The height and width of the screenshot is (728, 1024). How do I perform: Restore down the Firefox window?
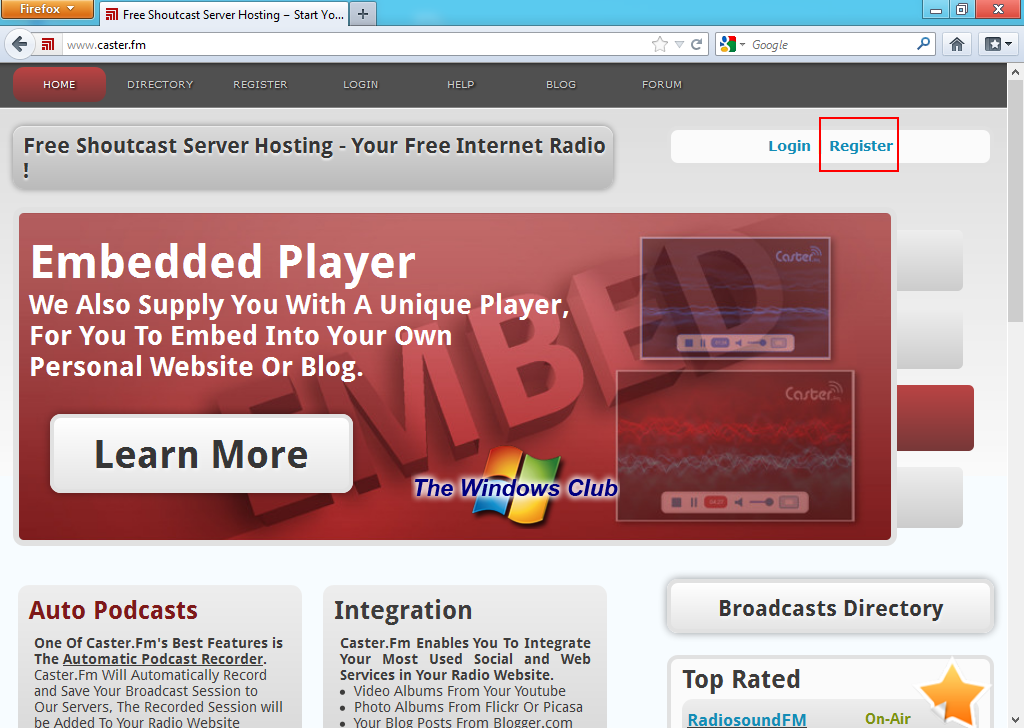tap(962, 9)
